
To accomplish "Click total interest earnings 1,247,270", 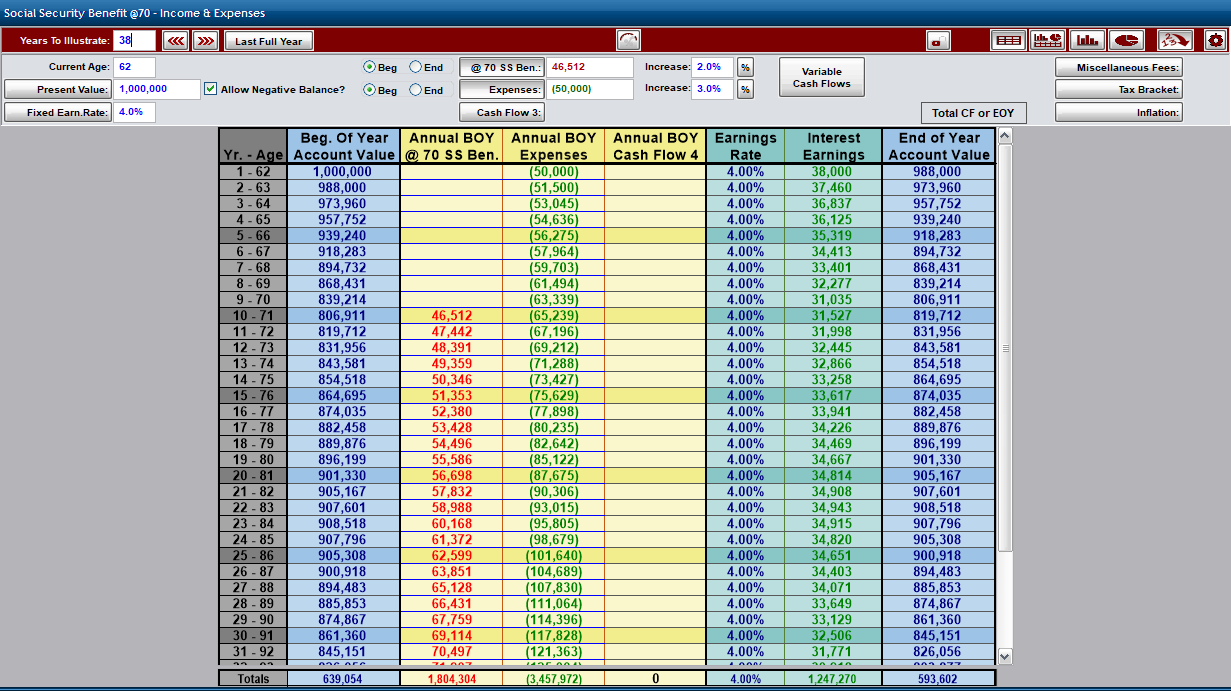I will point(833,679).
